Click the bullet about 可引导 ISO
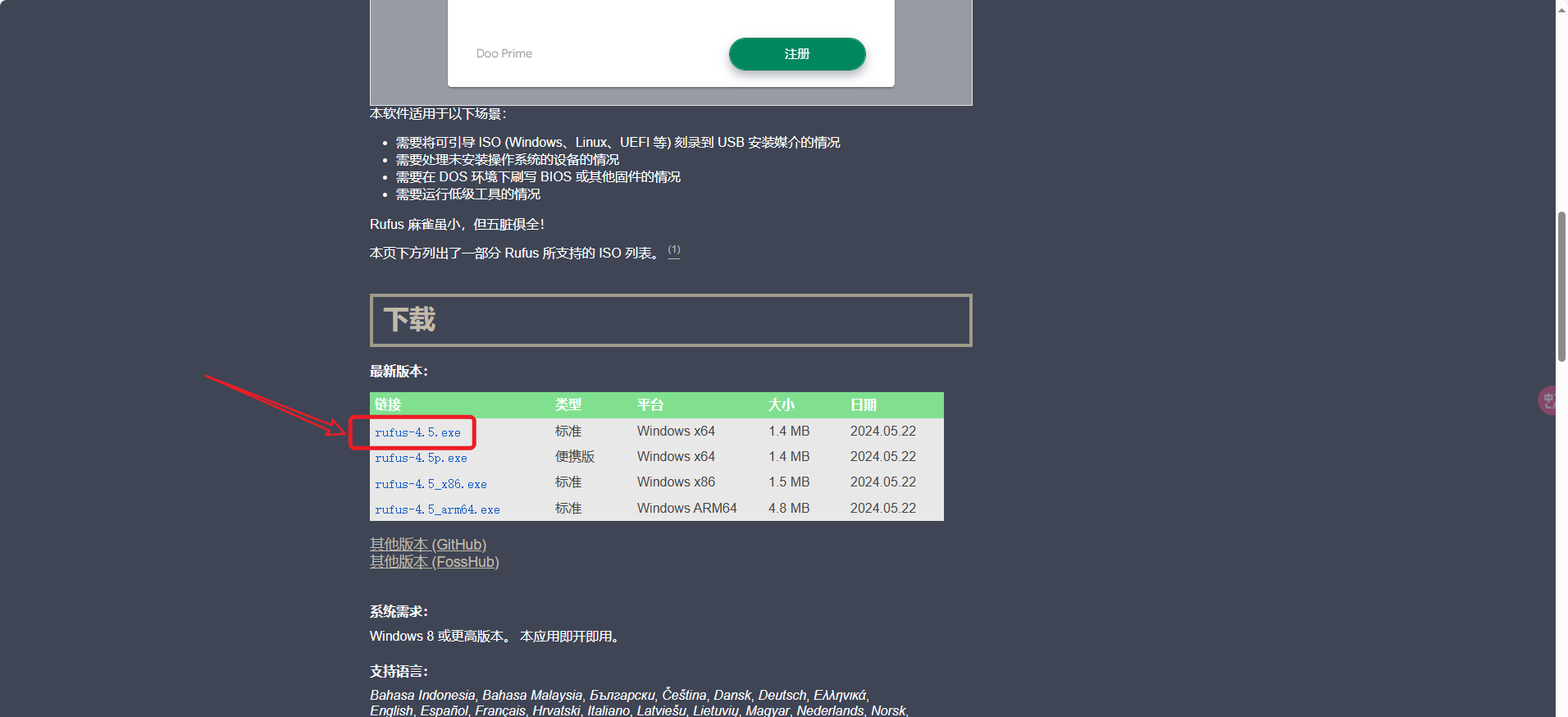 618,143
